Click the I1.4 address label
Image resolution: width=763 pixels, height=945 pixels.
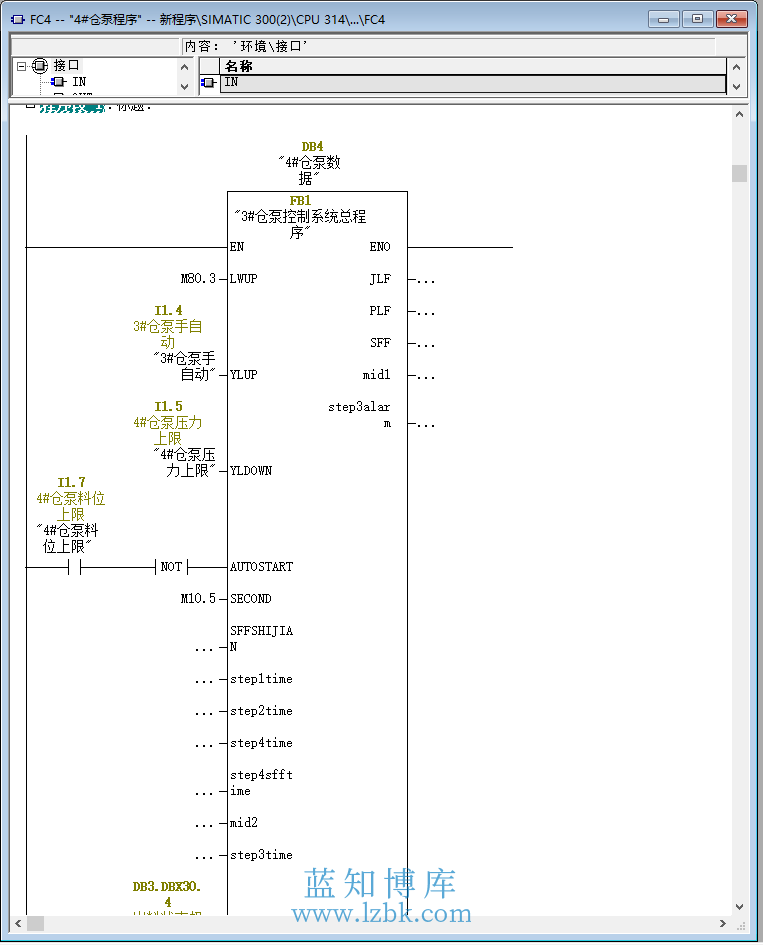168,310
